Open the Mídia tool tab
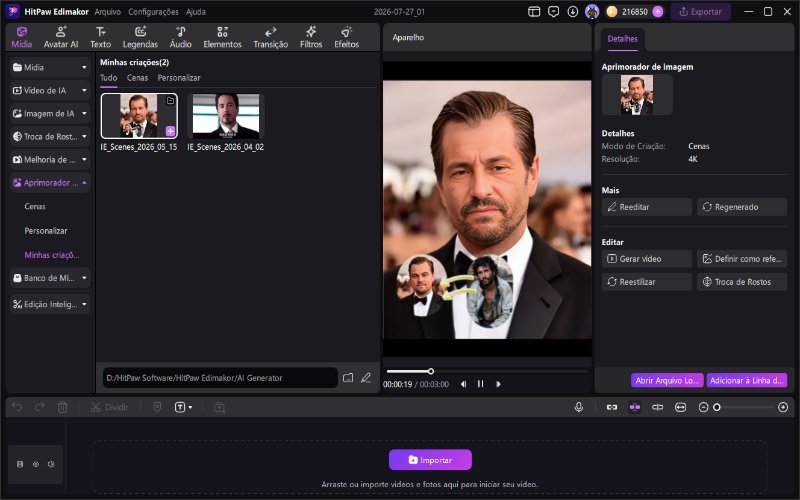The height and width of the screenshot is (500, 800). [21, 37]
